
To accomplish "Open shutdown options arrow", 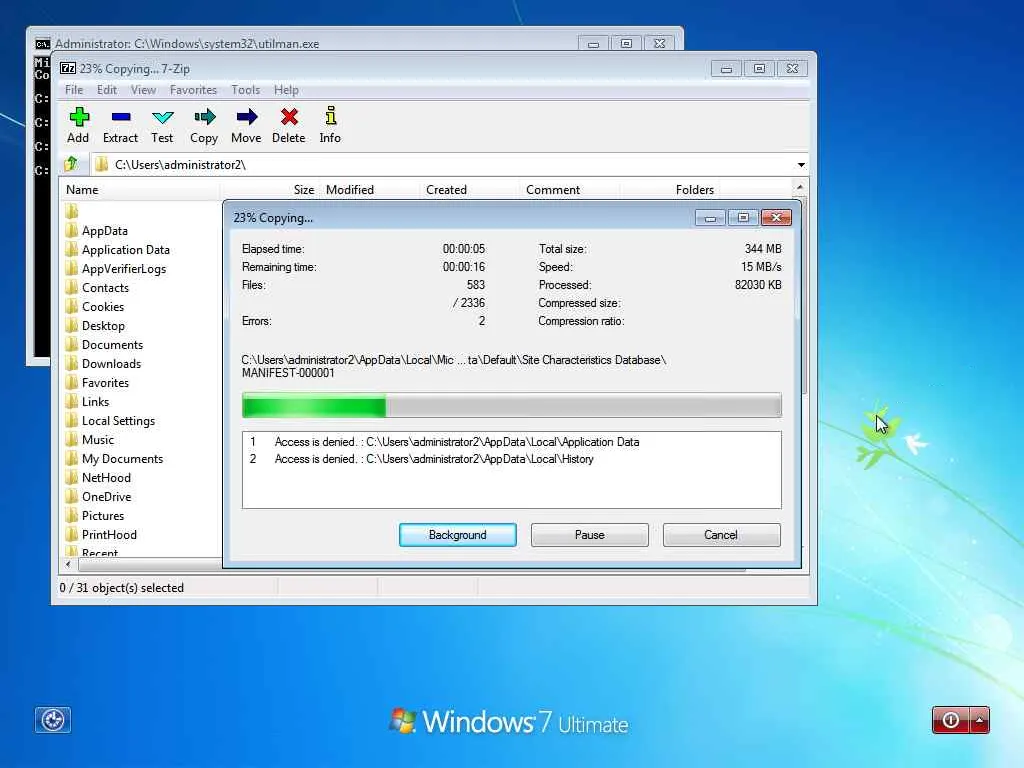I will click(980, 720).
